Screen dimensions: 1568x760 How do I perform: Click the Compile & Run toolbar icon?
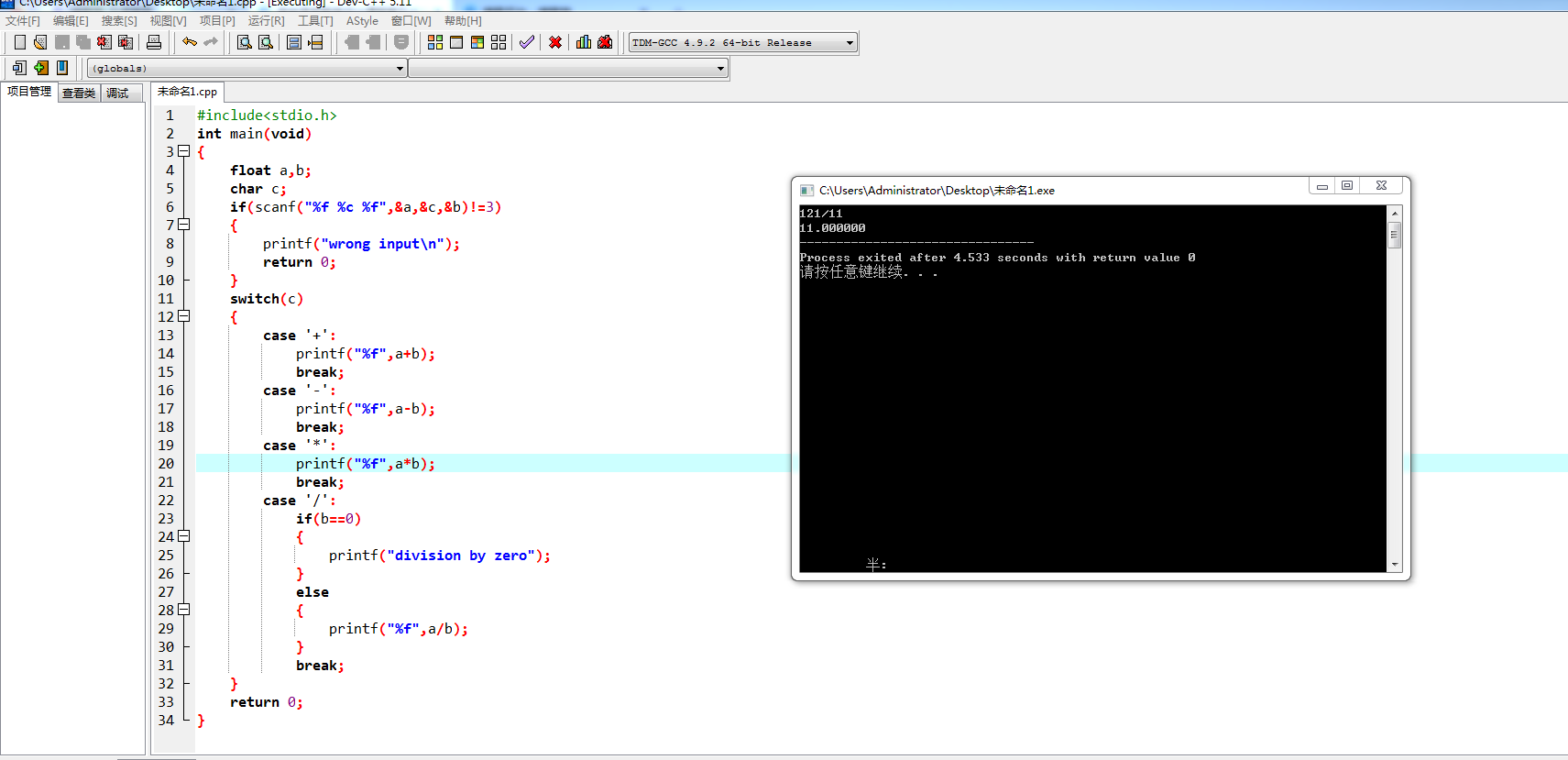pos(477,42)
